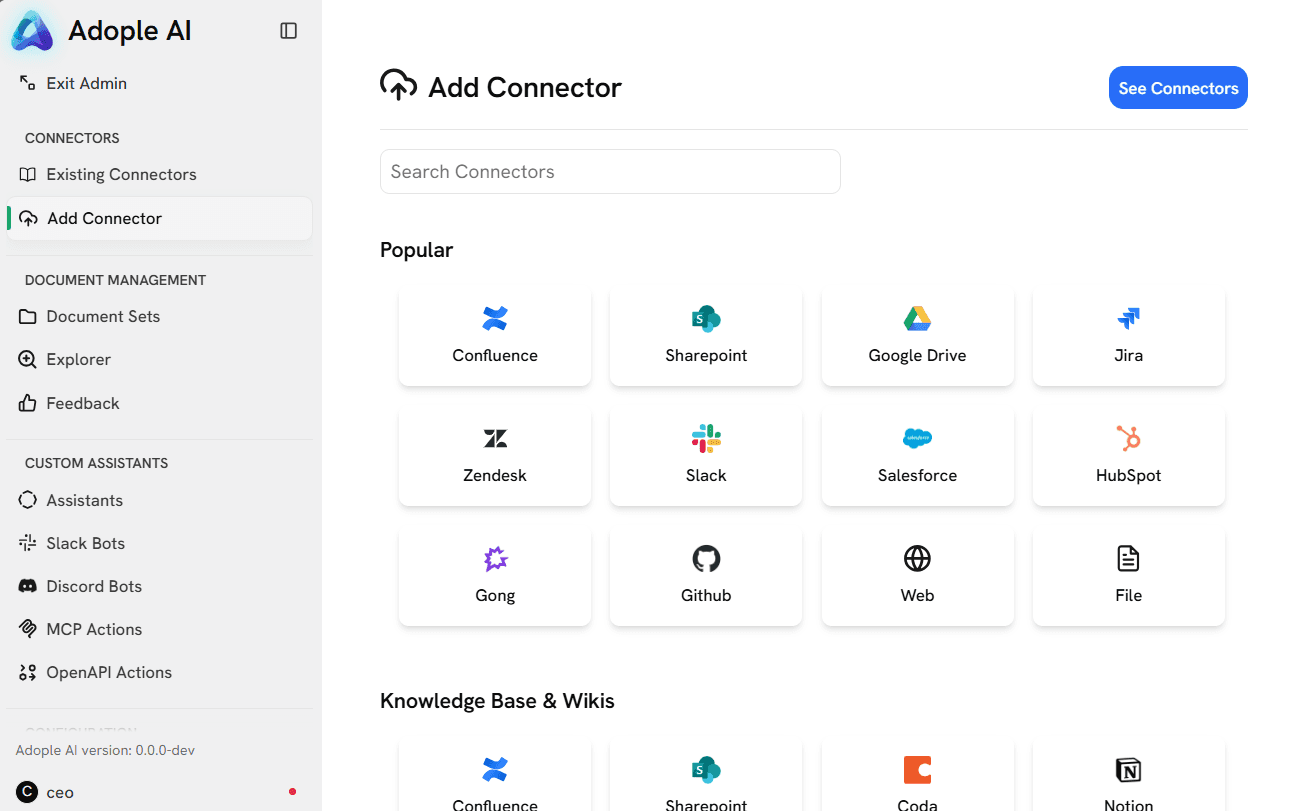Viewport: 1297px width, 811px height.
Task: Click the Slack Bots icon in sidebar
Action: [x=28, y=543]
